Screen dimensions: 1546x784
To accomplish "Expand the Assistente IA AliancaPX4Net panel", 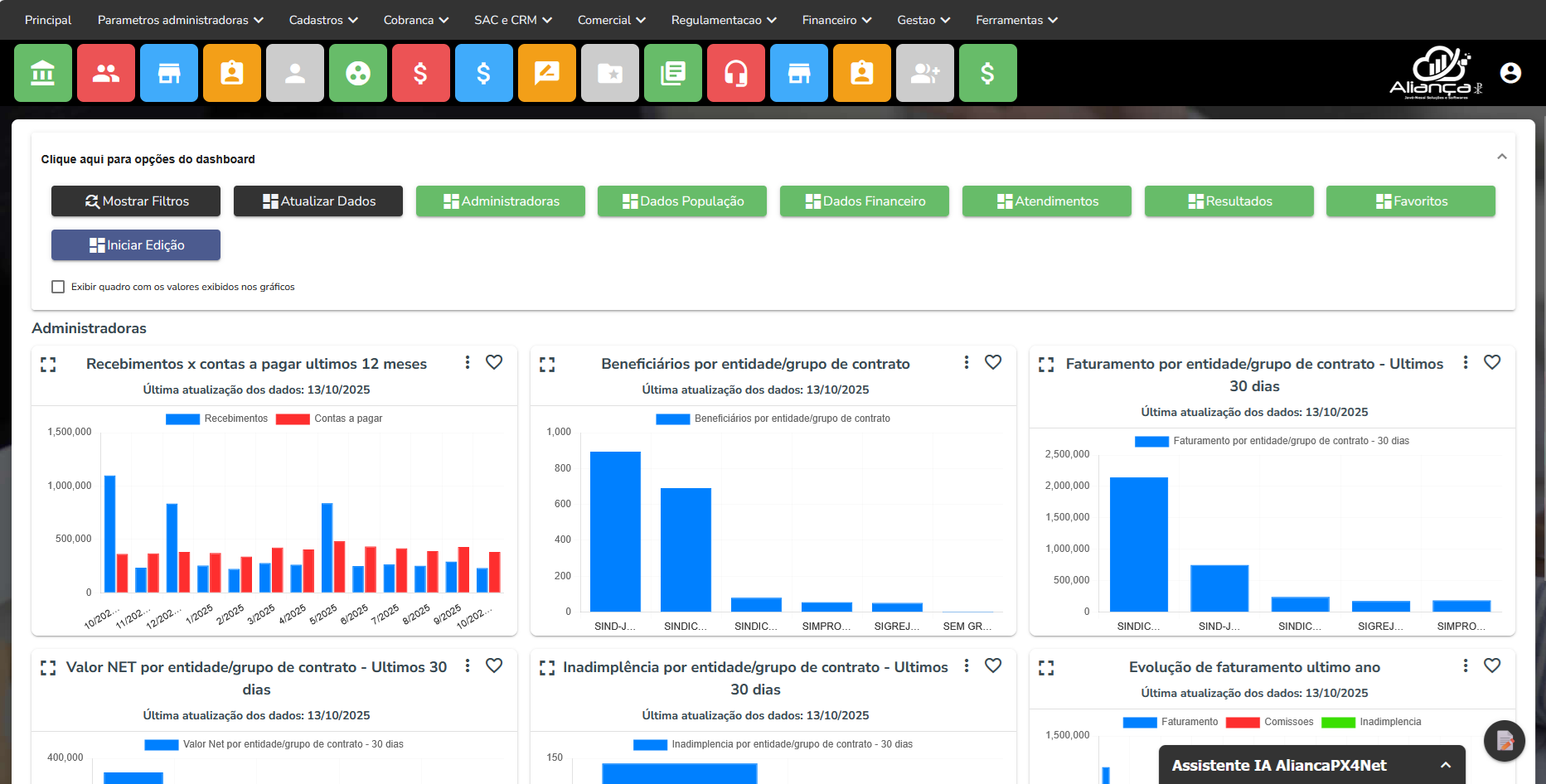I will (x=1446, y=766).
